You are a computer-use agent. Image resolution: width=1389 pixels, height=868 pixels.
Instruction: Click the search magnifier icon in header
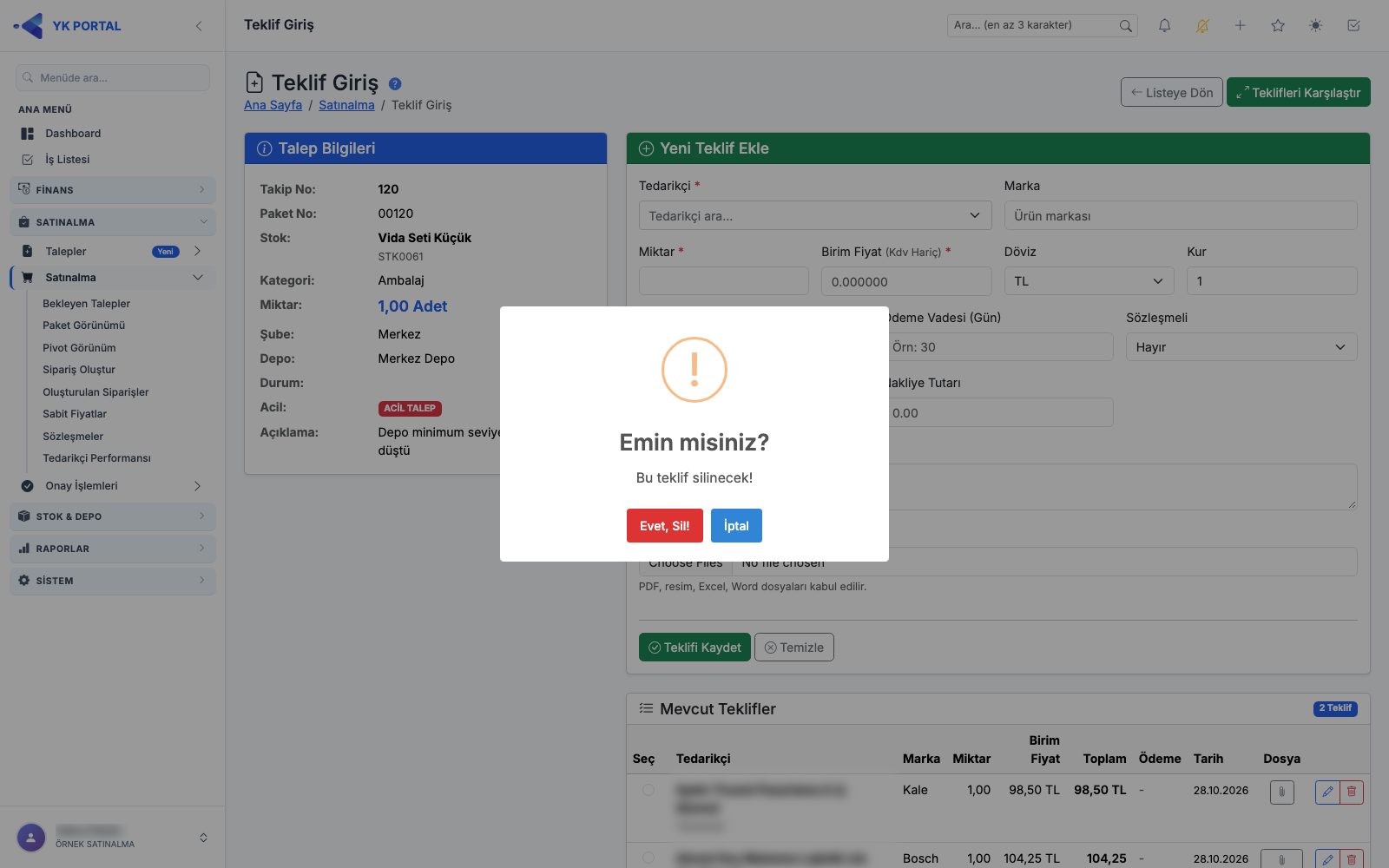tap(1125, 26)
